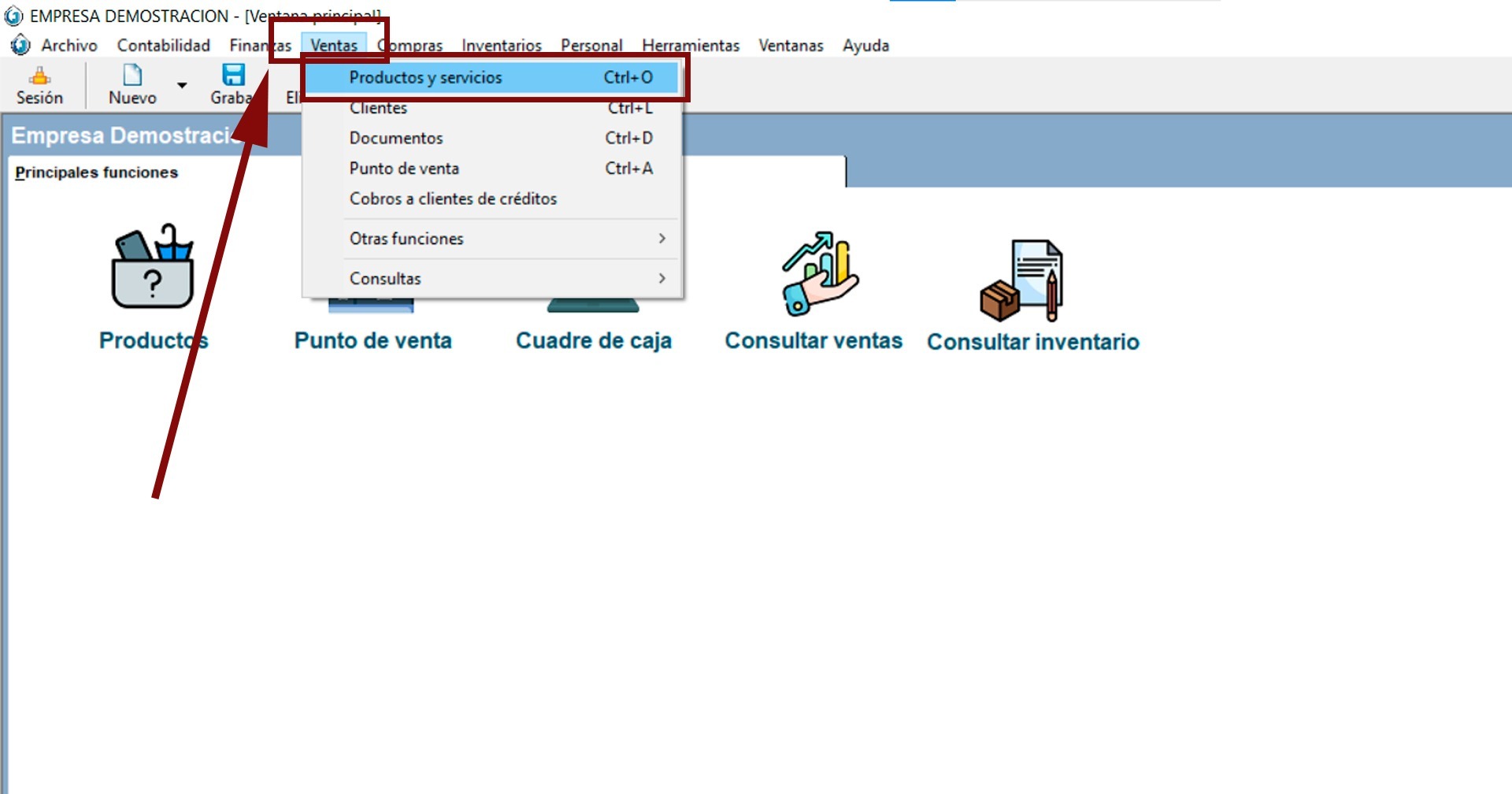Image resolution: width=1512 pixels, height=794 pixels.
Task: Click the Cuadre de caja link
Action: click(x=594, y=340)
